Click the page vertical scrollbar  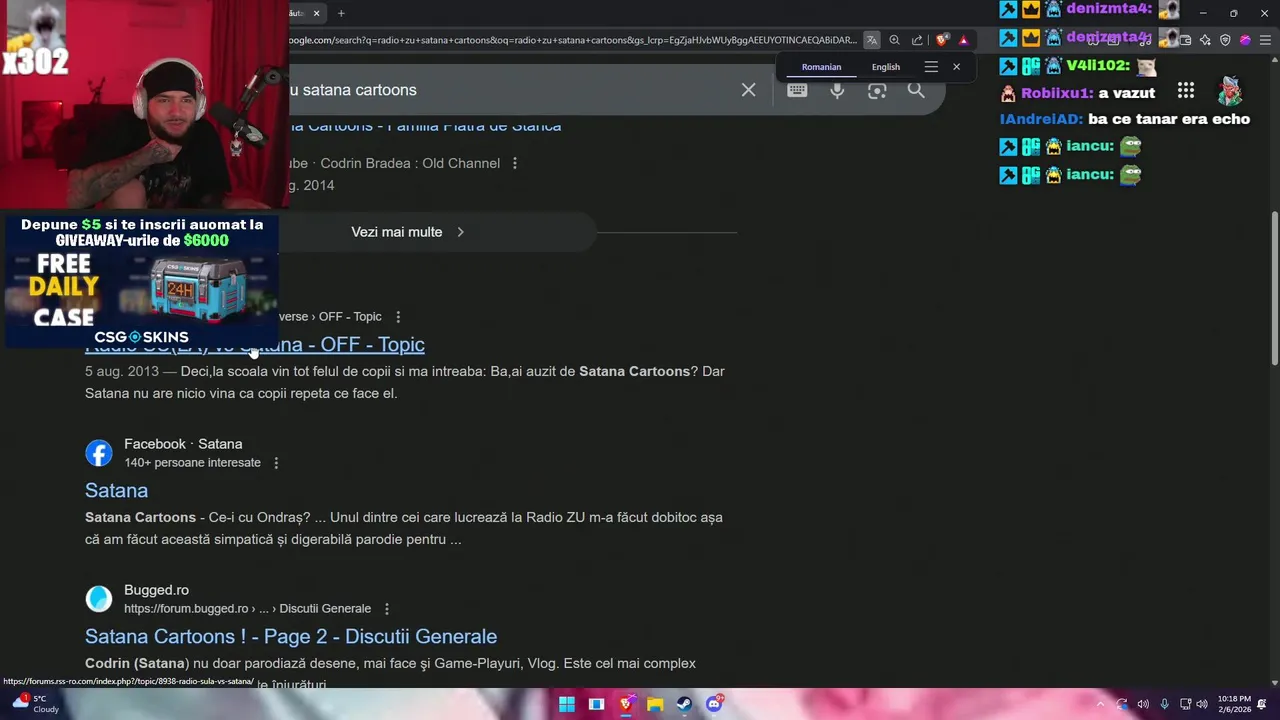click(x=1274, y=288)
